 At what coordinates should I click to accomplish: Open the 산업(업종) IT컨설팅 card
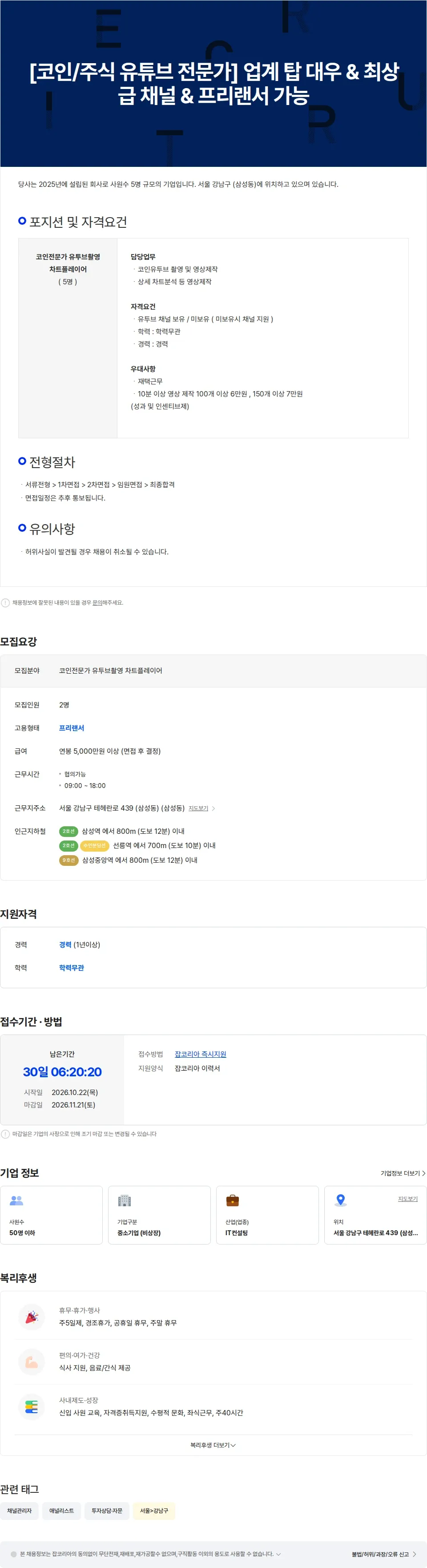click(x=268, y=1215)
